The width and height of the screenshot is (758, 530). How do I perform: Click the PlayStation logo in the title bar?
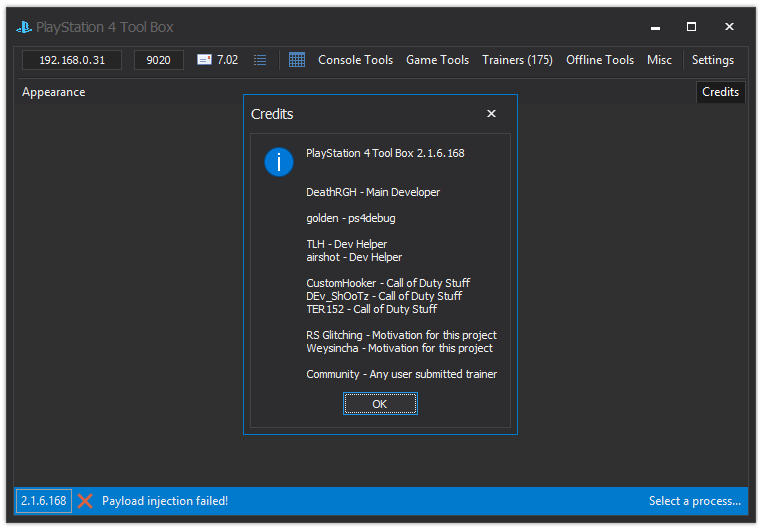click(24, 27)
